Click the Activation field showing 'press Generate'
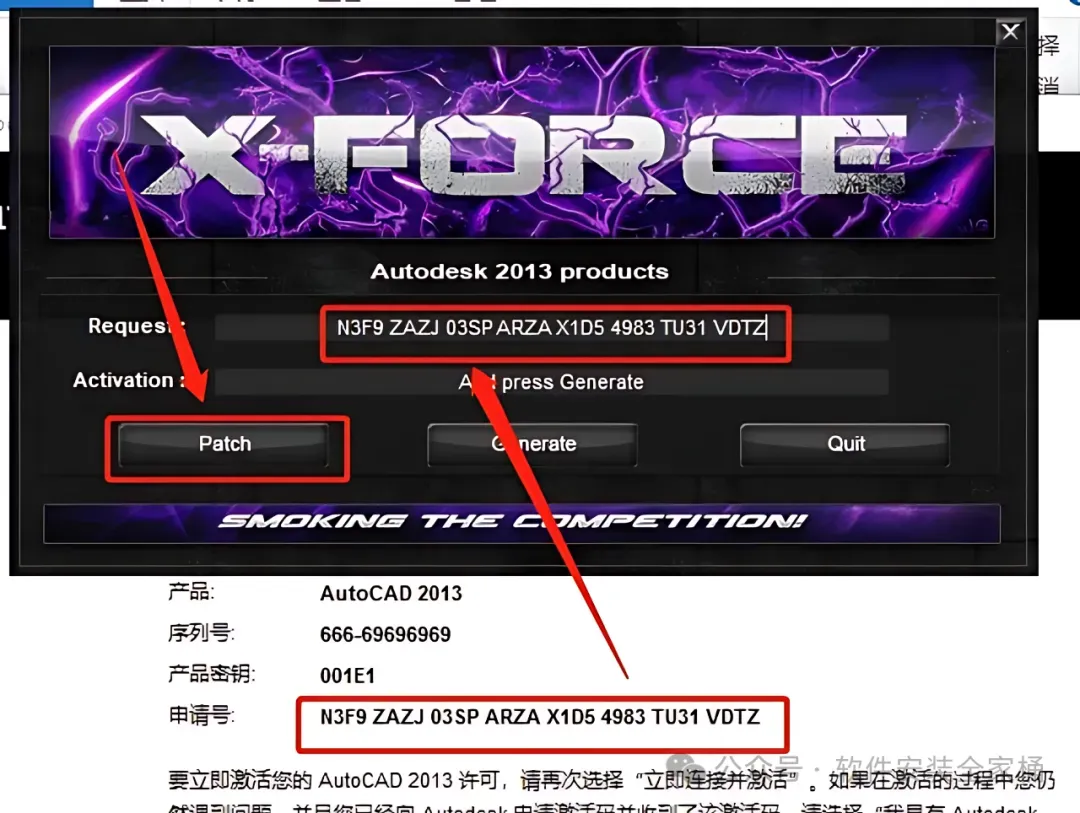The height and width of the screenshot is (813, 1080). tap(552, 382)
